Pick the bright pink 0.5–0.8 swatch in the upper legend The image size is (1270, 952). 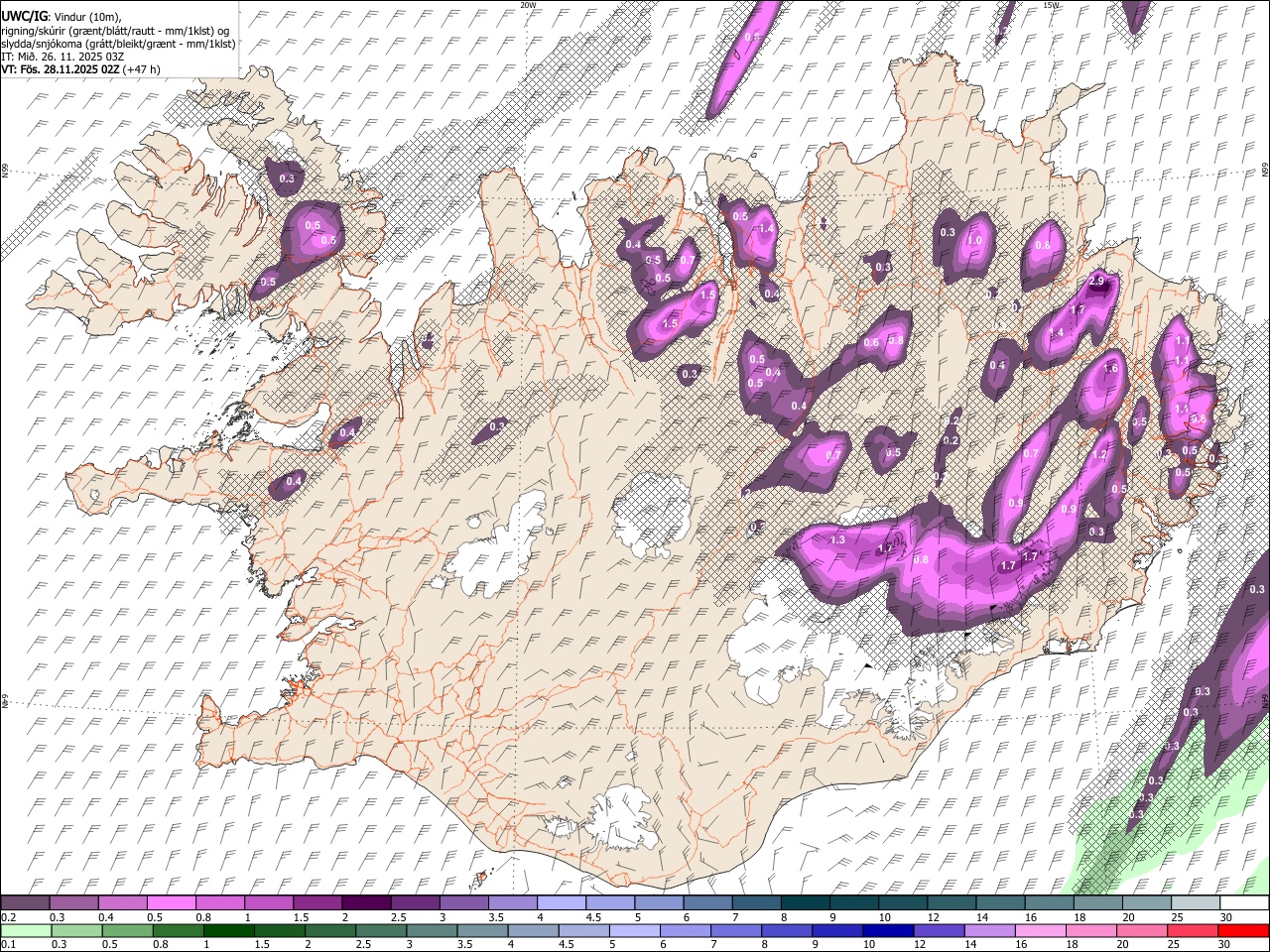(171, 902)
